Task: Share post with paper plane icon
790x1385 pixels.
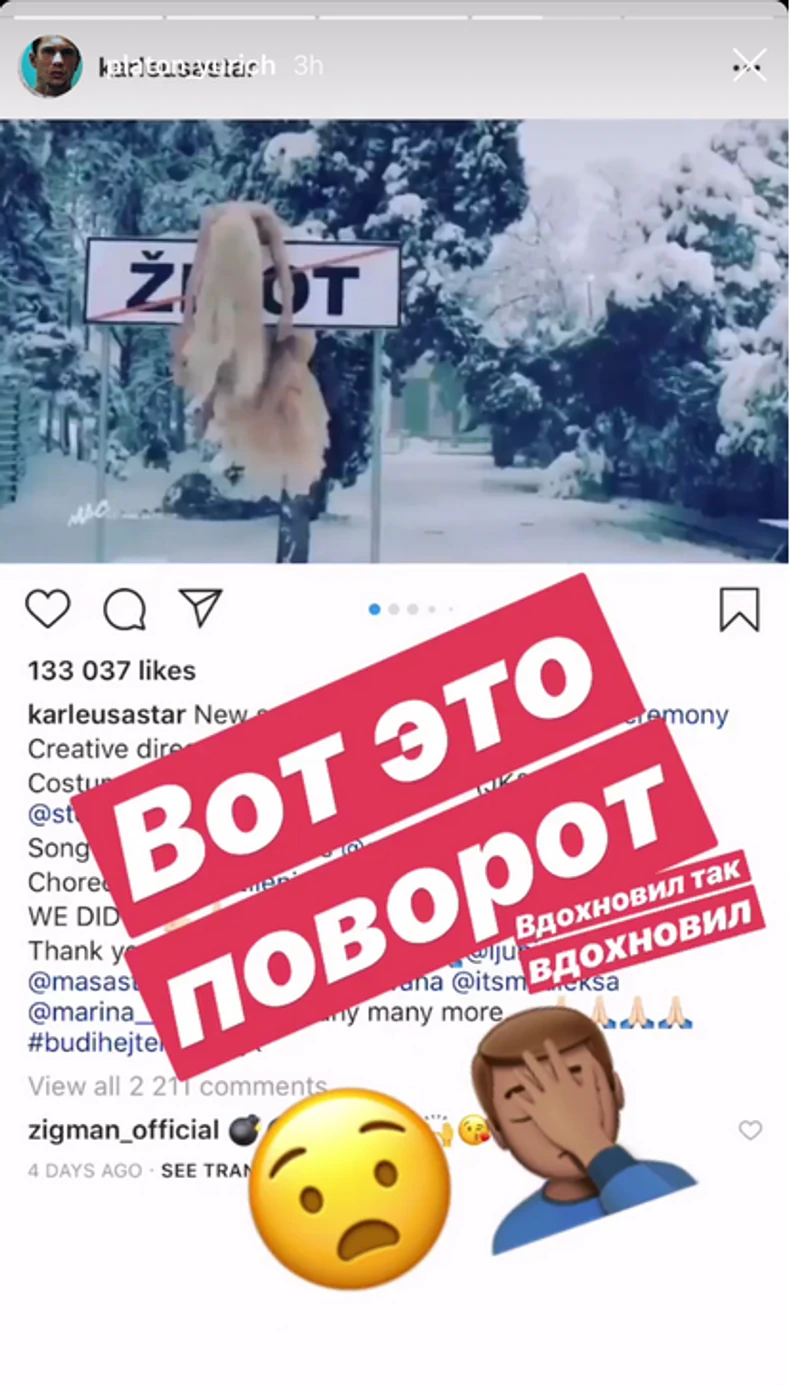Action: pos(200,608)
